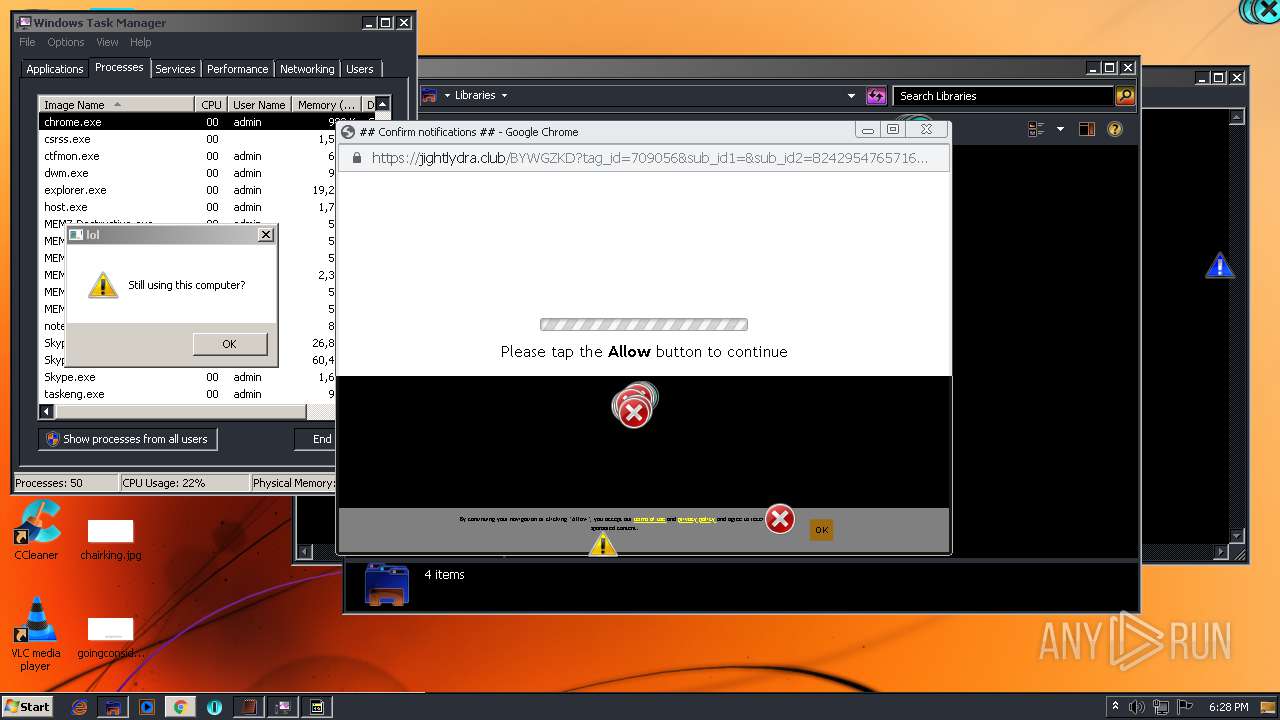Image resolution: width=1280 pixels, height=720 pixels.
Task: Launch Windows Media Player from the taskbar
Action: 147,707
